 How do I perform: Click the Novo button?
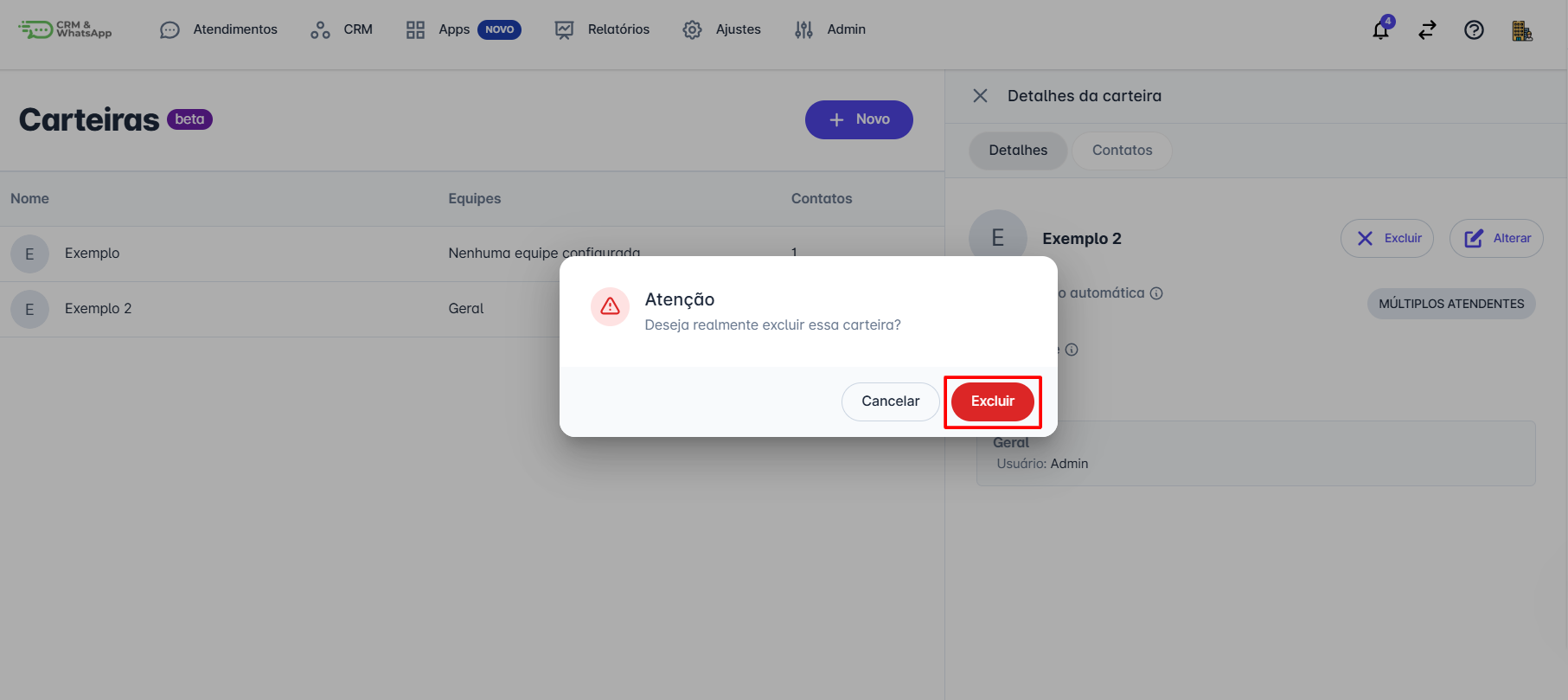[859, 119]
